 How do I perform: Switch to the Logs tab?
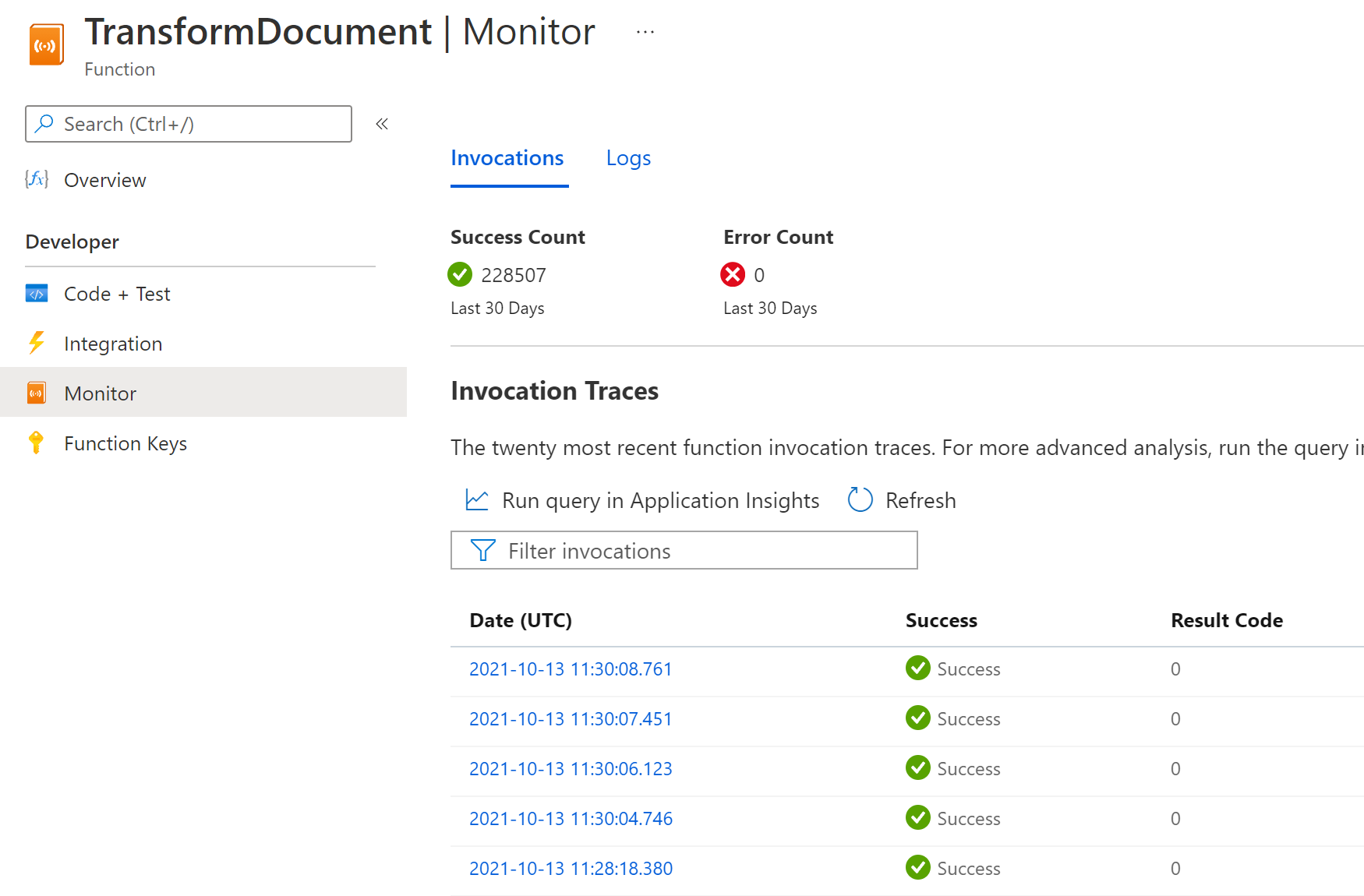tap(628, 157)
